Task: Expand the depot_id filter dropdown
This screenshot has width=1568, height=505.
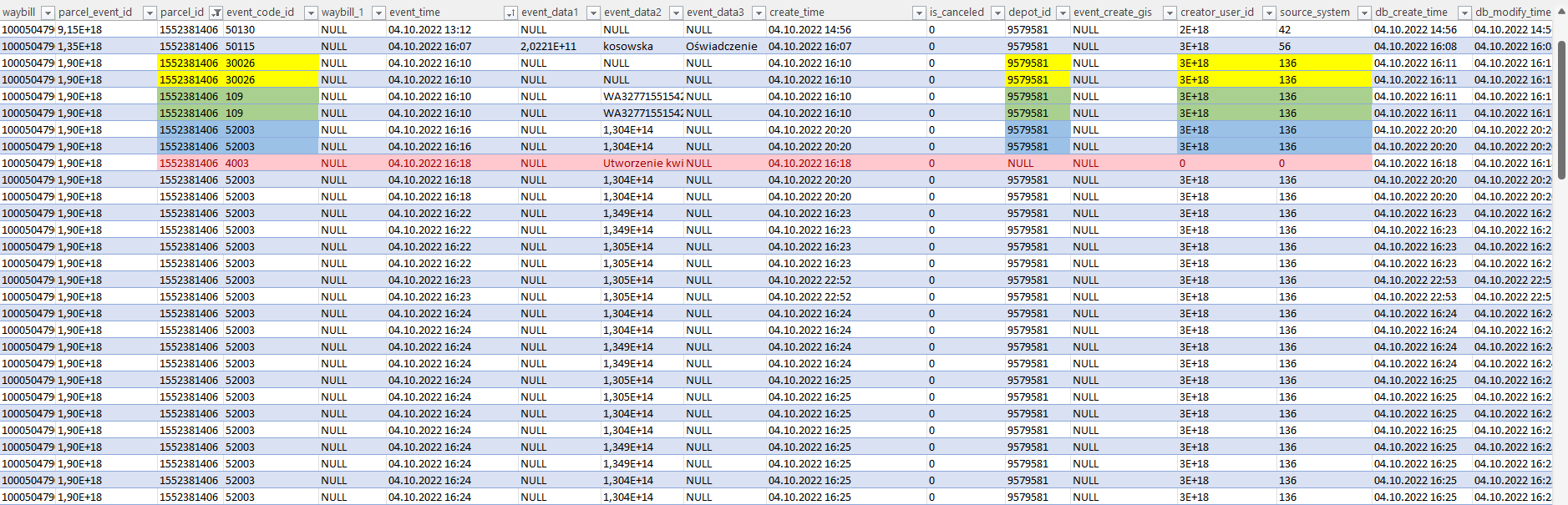Action: pos(1063,13)
